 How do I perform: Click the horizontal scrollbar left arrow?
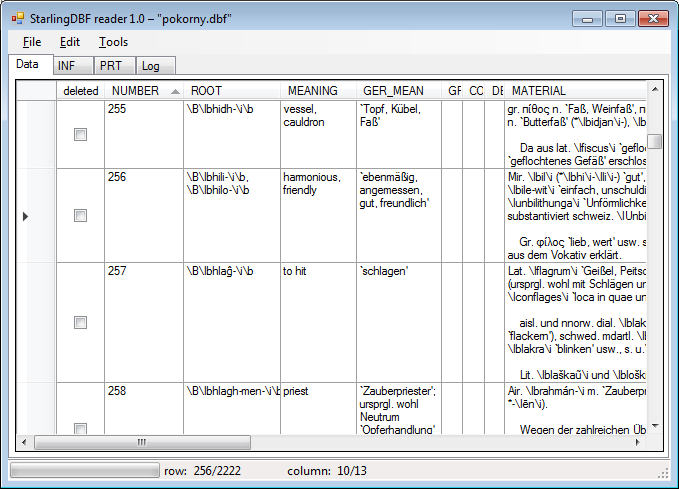(x=24, y=442)
